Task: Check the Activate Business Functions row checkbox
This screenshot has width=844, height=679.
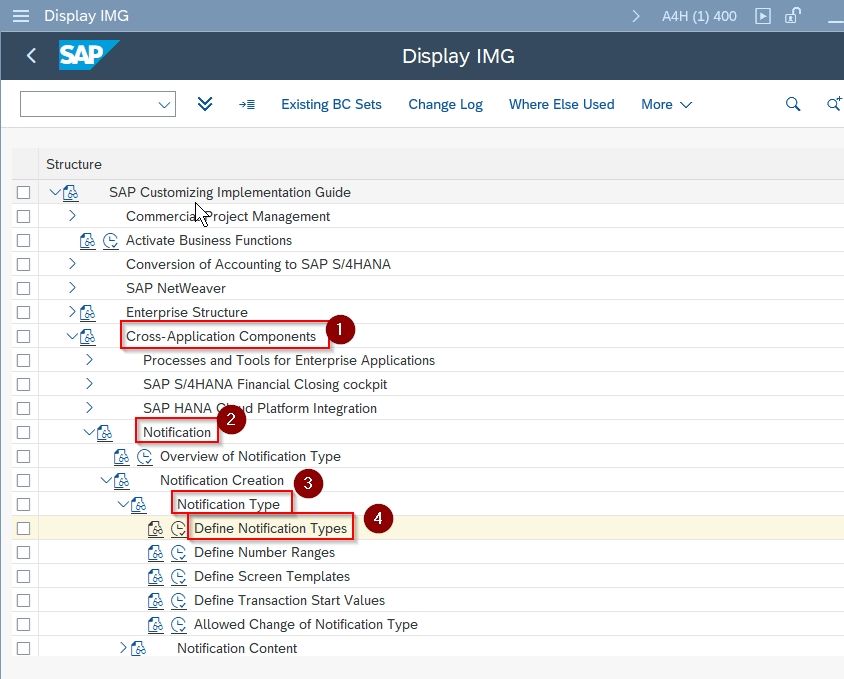Action: [23, 240]
